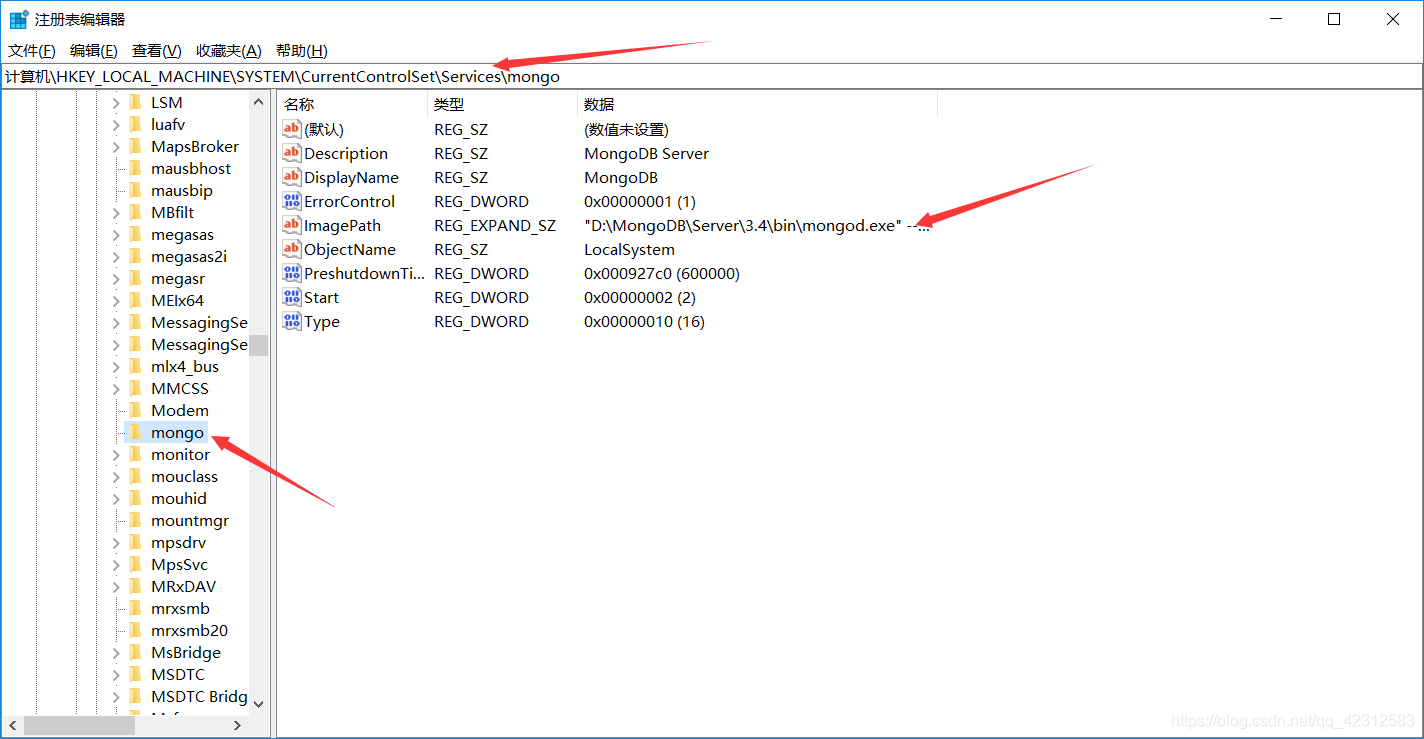Click the REG_EXPAND_SZ type cell

click(x=495, y=225)
